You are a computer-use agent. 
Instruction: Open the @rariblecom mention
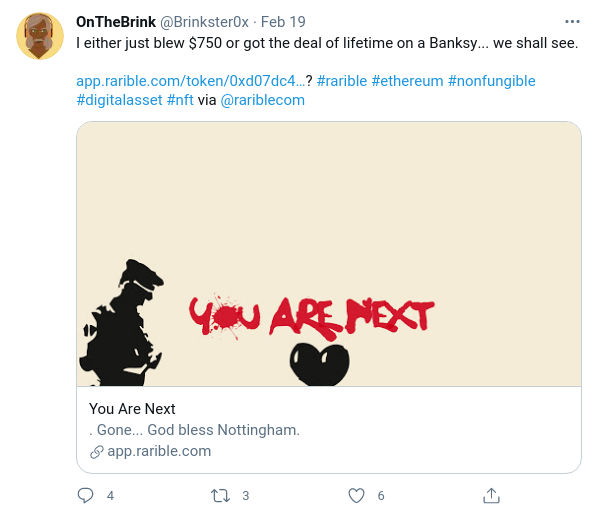(x=263, y=100)
